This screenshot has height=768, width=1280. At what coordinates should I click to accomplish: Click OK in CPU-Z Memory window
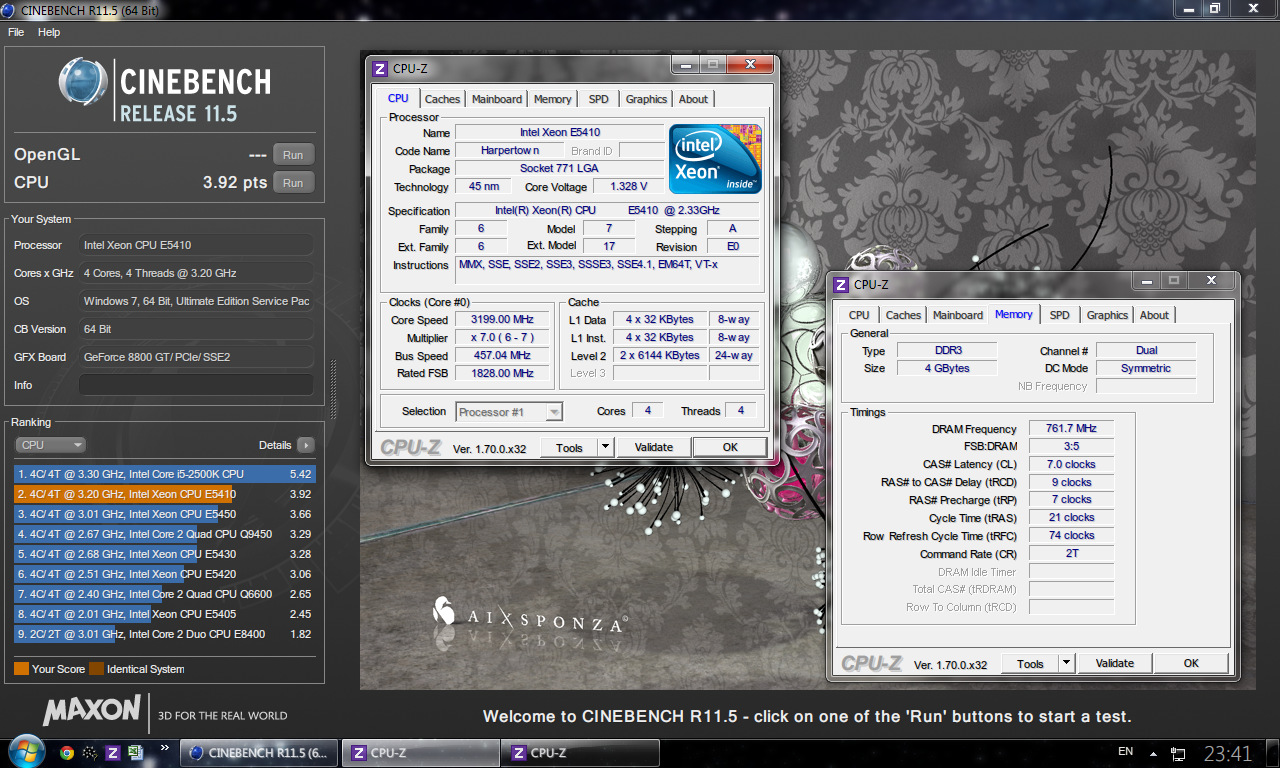(x=1191, y=663)
